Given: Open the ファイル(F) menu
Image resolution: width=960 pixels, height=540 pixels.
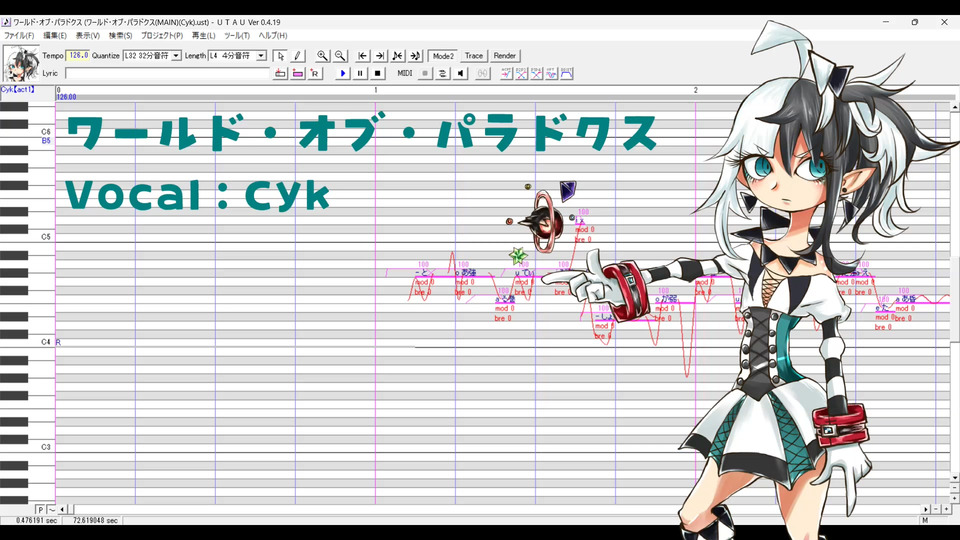Looking at the screenshot, I should tap(19, 36).
